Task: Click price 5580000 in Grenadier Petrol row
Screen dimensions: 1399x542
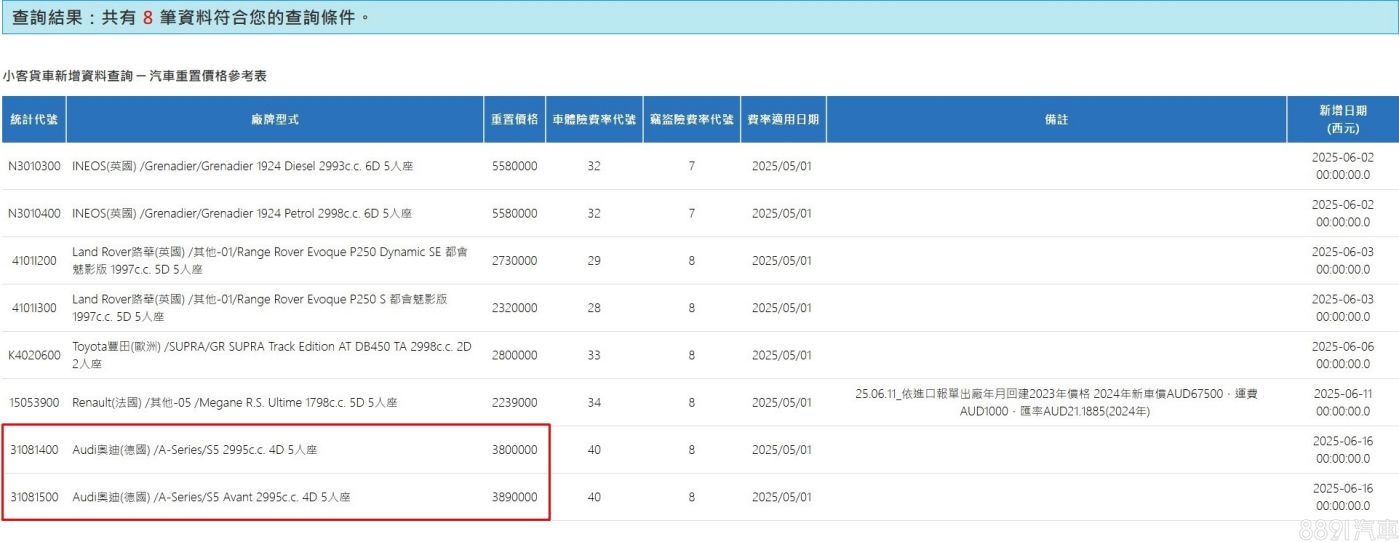Action: 515,213
